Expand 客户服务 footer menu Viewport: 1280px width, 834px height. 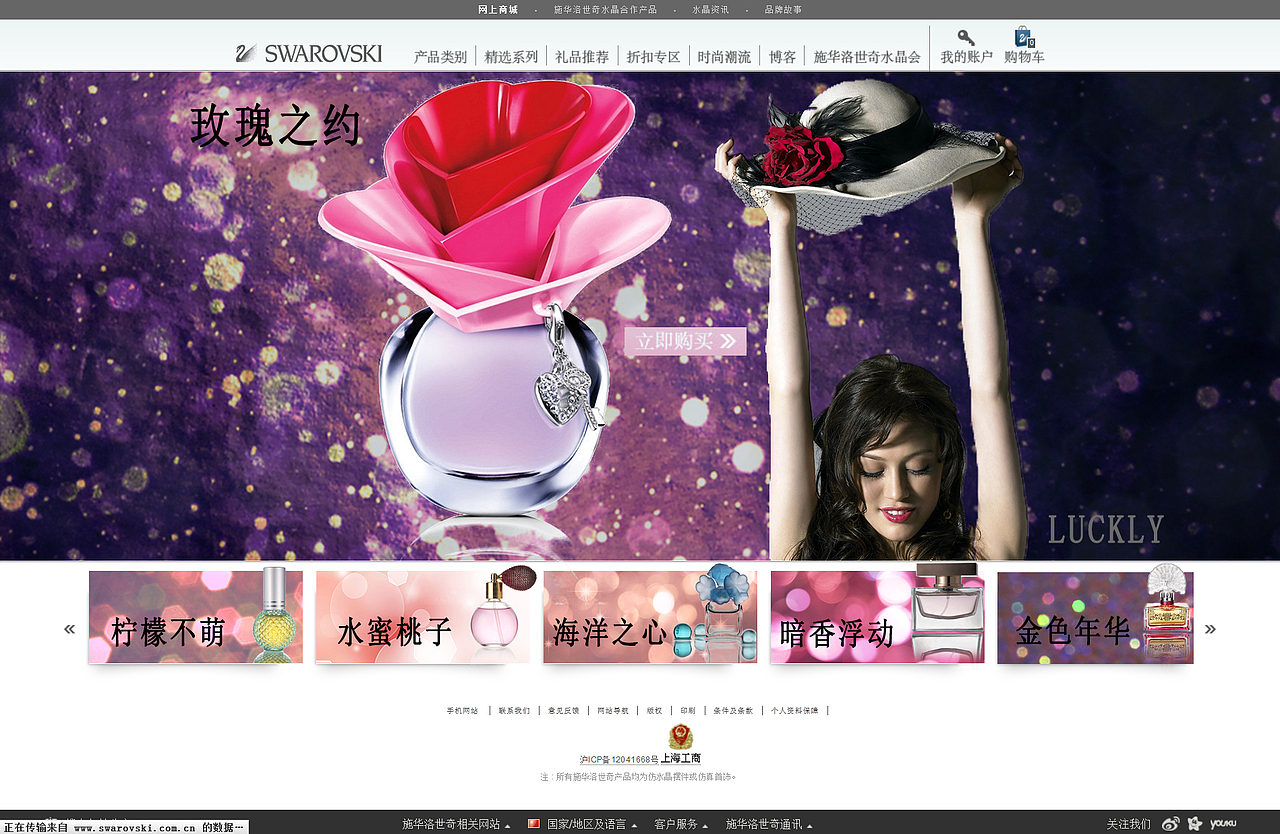681,824
